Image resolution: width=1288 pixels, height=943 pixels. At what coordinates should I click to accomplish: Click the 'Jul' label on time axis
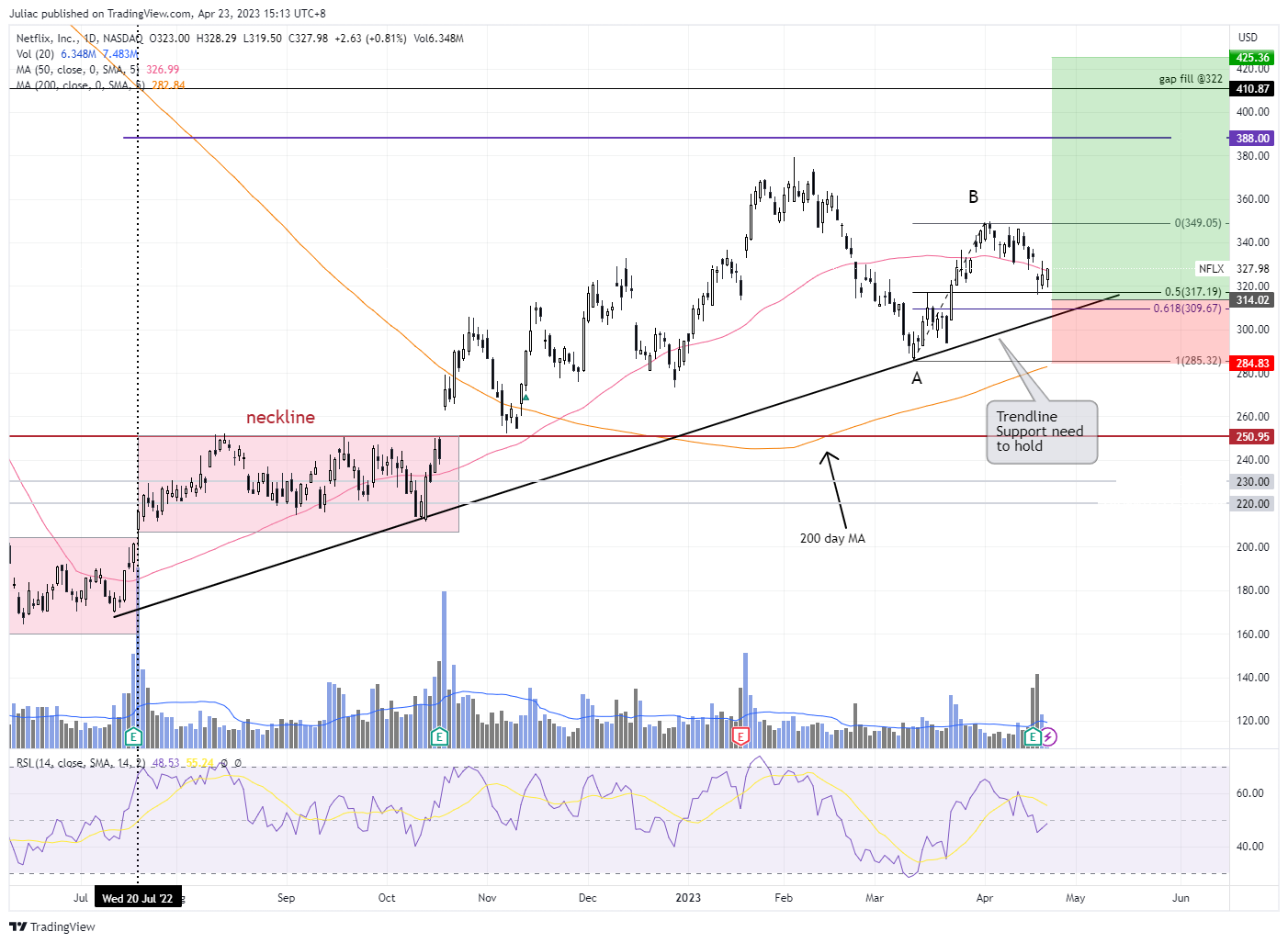81,898
